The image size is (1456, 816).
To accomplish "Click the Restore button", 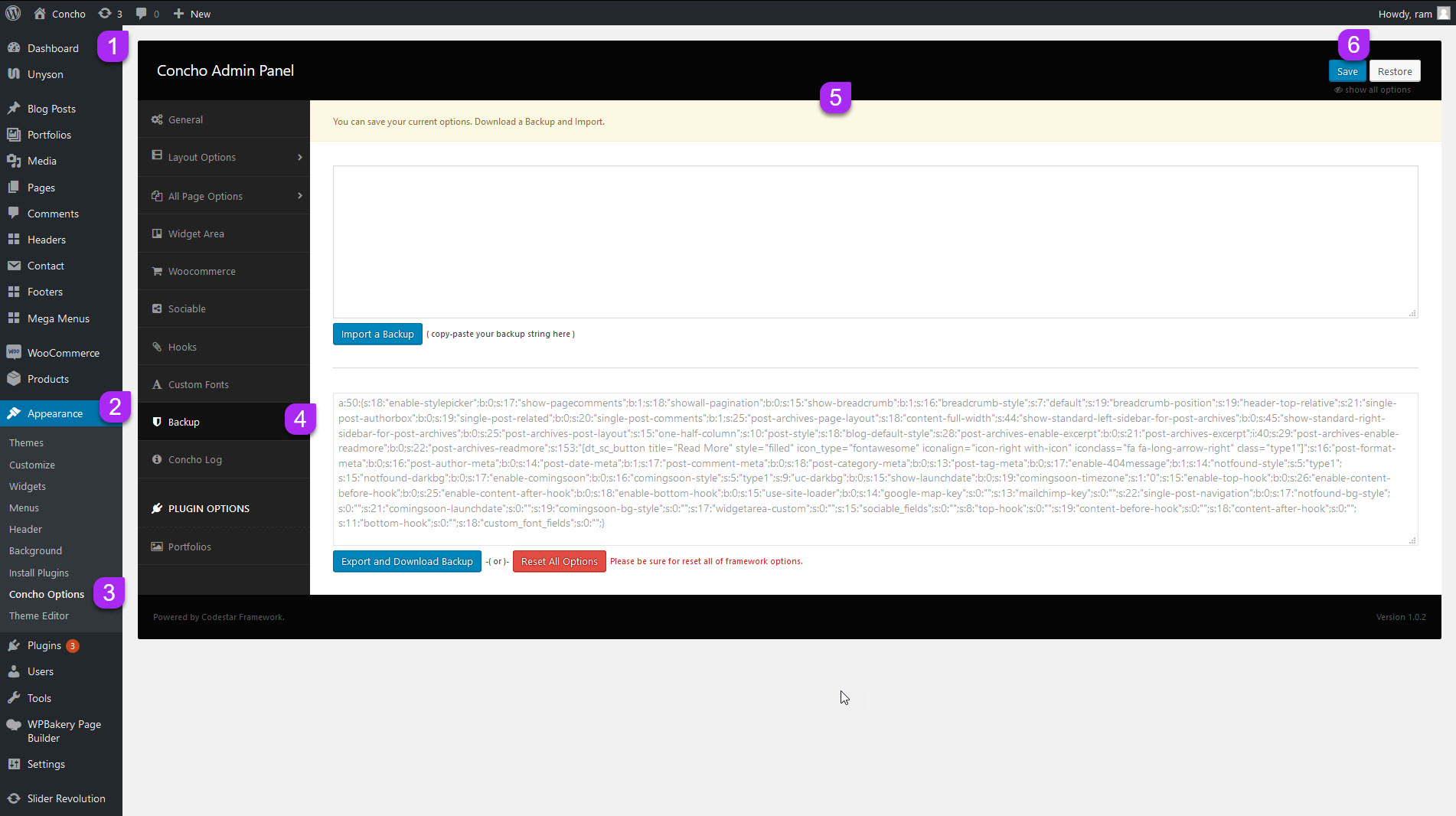I will pos(1395,71).
